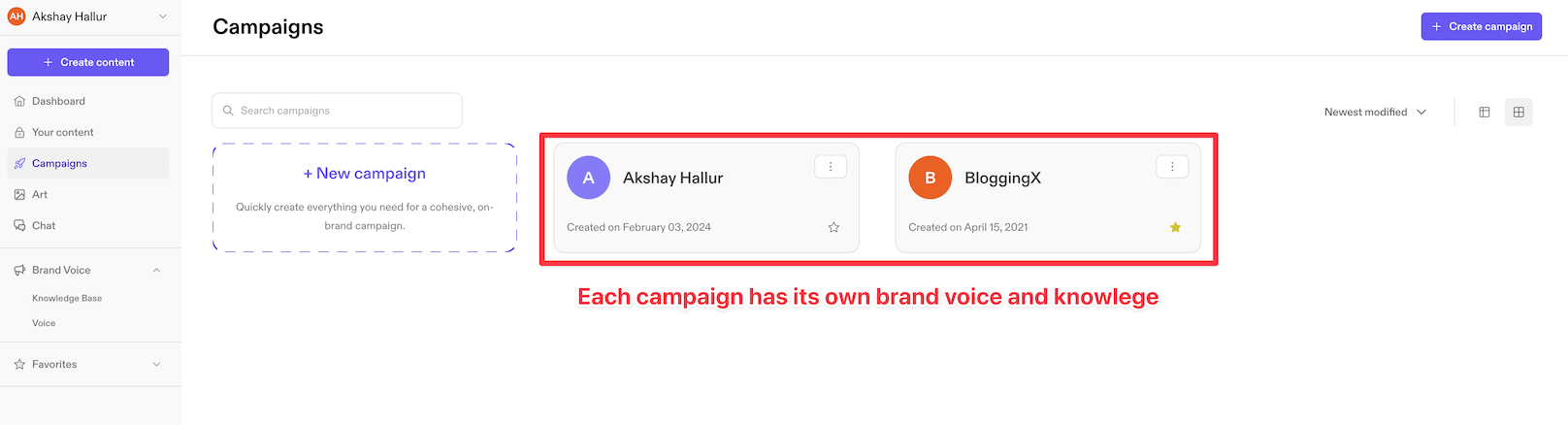
Task: Open Knowledge Base under Brand Voice
Action: pos(67,299)
